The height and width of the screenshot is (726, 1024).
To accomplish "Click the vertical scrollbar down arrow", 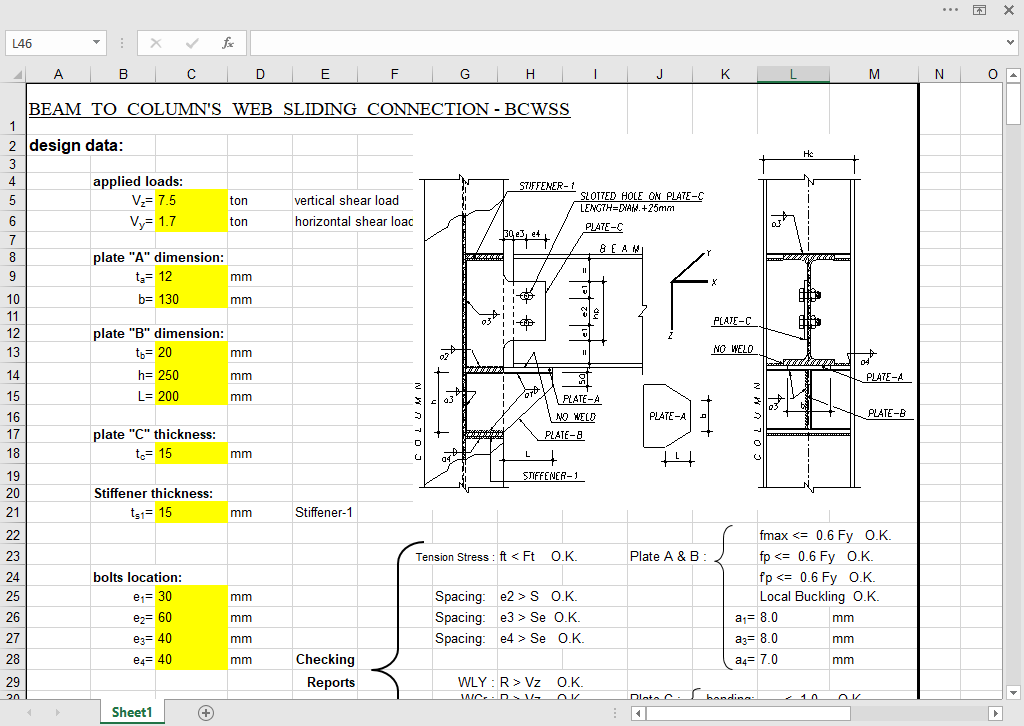I will pos(1013,693).
